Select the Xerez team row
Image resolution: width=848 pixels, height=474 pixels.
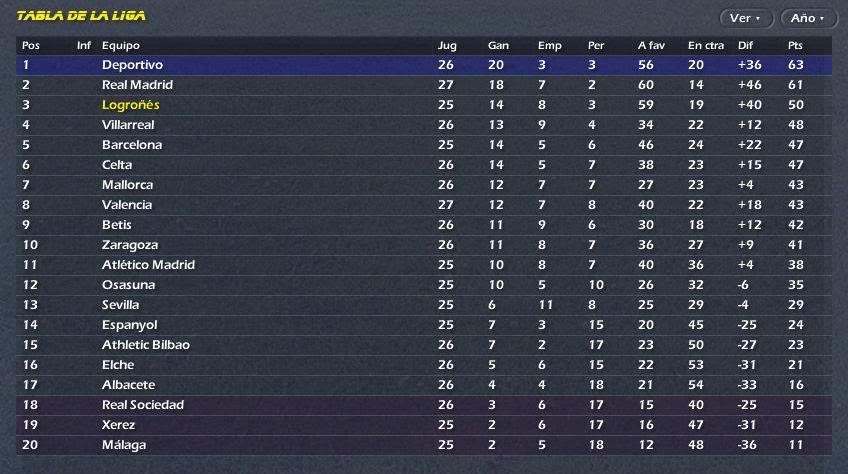pyautogui.click(x=424, y=425)
